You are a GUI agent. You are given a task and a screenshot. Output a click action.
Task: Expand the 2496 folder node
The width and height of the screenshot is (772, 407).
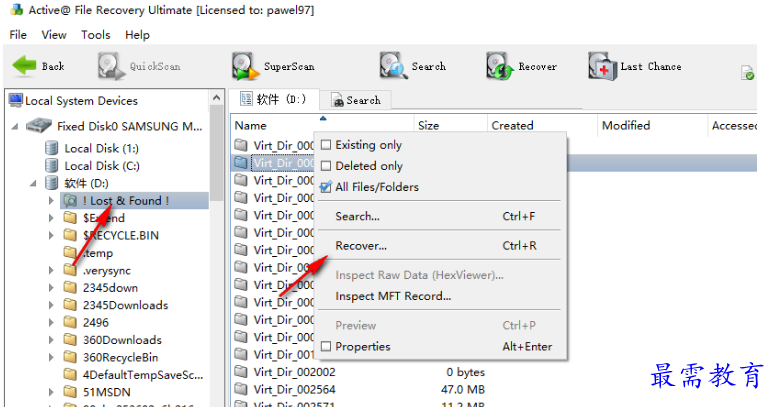[x=51, y=322]
